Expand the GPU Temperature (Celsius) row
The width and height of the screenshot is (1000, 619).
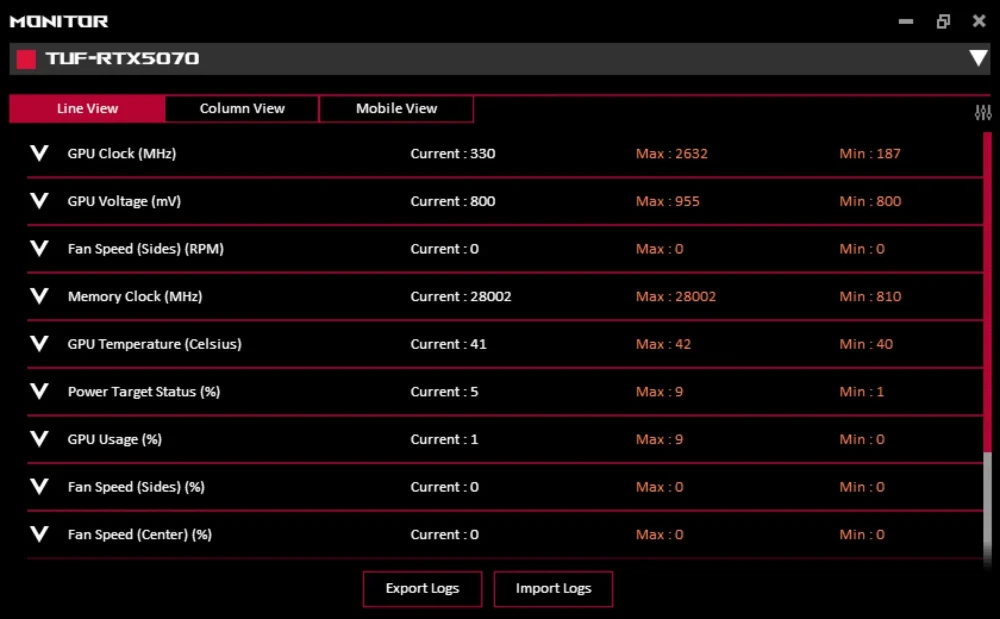pos(40,344)
